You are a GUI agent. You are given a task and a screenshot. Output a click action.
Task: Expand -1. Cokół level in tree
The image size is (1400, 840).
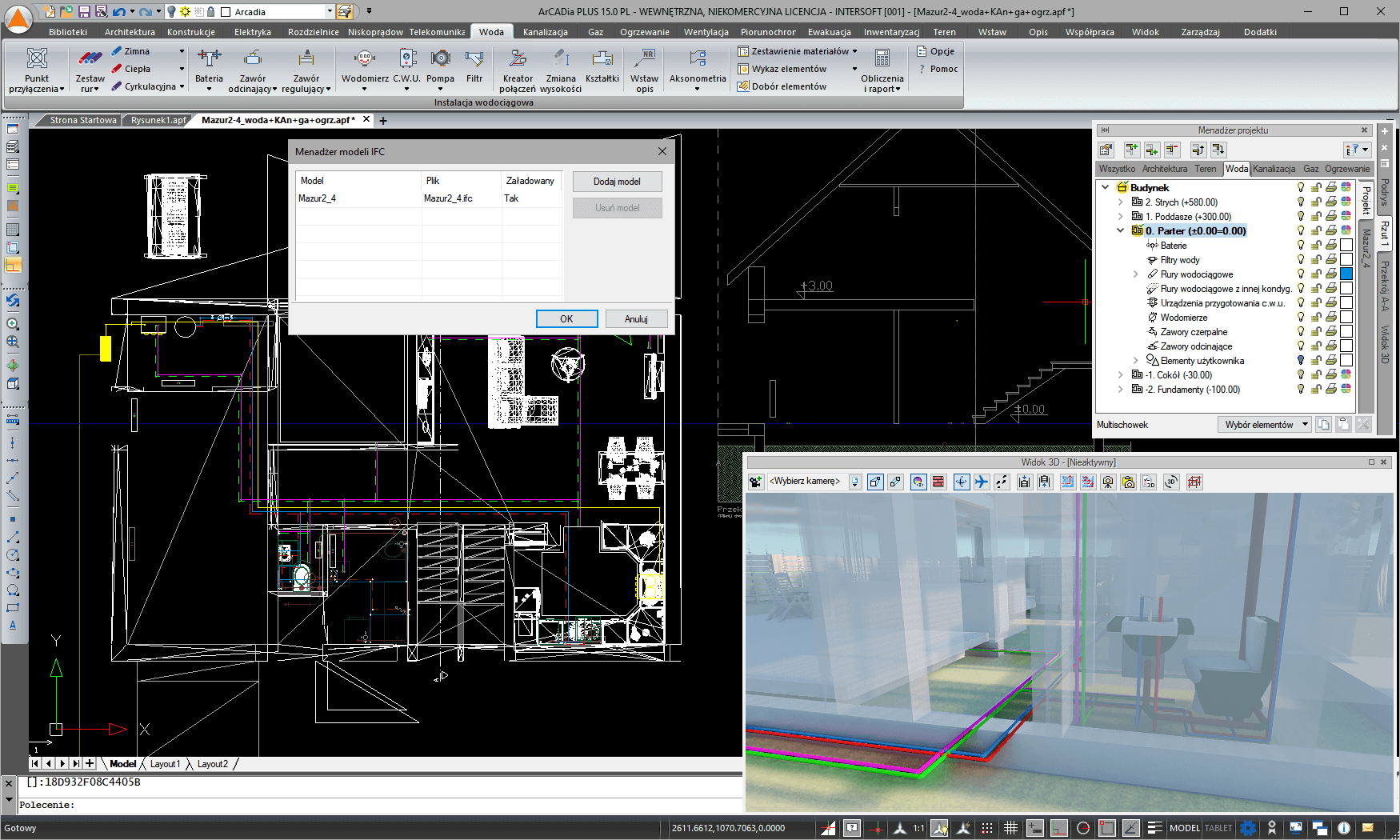1120,375
